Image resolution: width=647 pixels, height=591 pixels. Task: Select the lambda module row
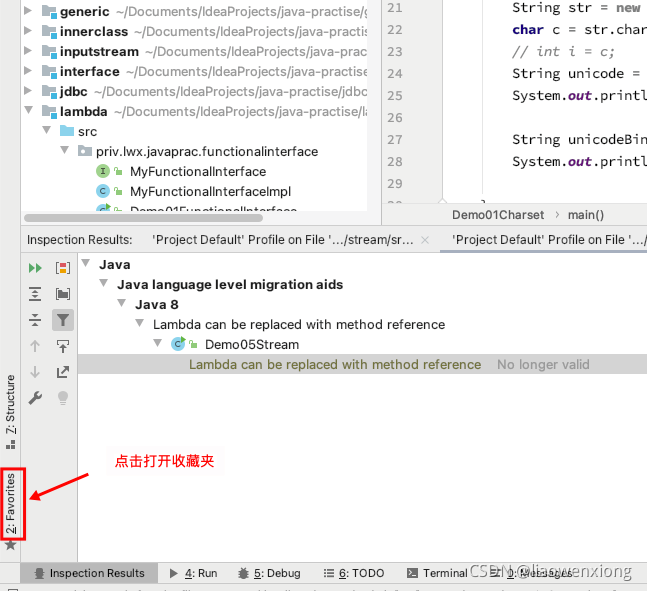tap(194, 112)
